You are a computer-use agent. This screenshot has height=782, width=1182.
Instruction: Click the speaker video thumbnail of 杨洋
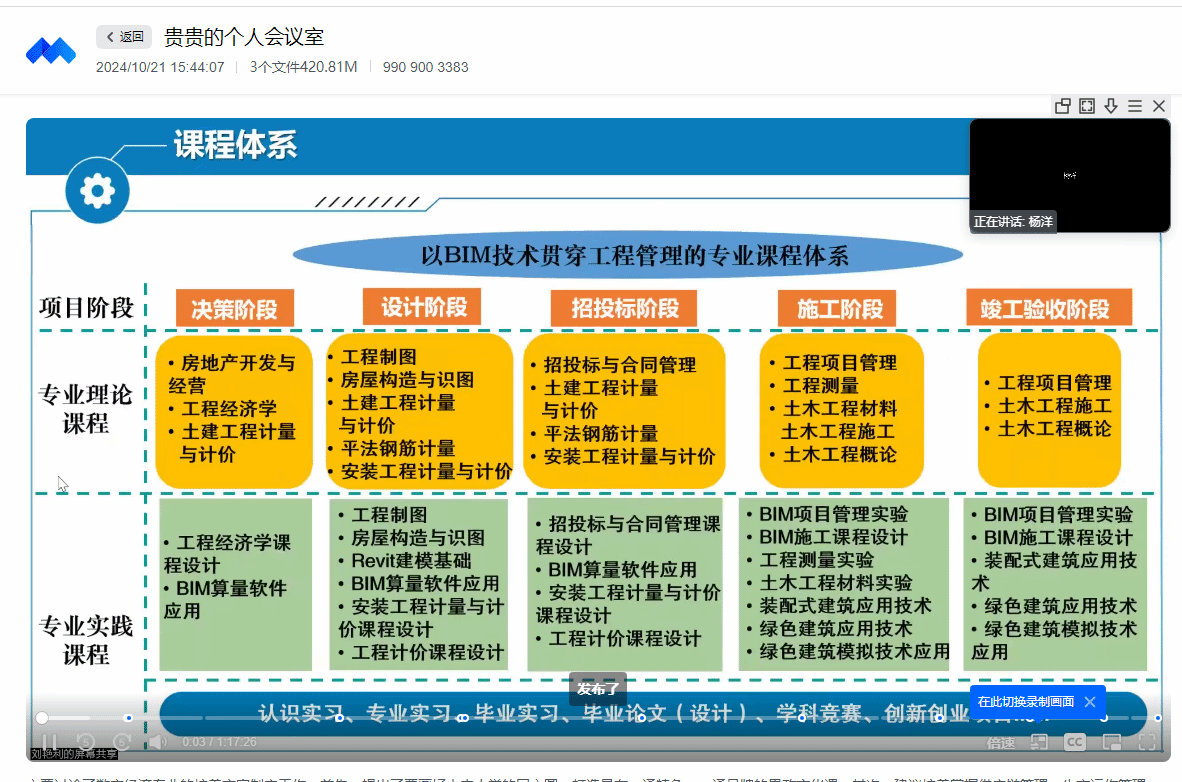[1069, 175]
